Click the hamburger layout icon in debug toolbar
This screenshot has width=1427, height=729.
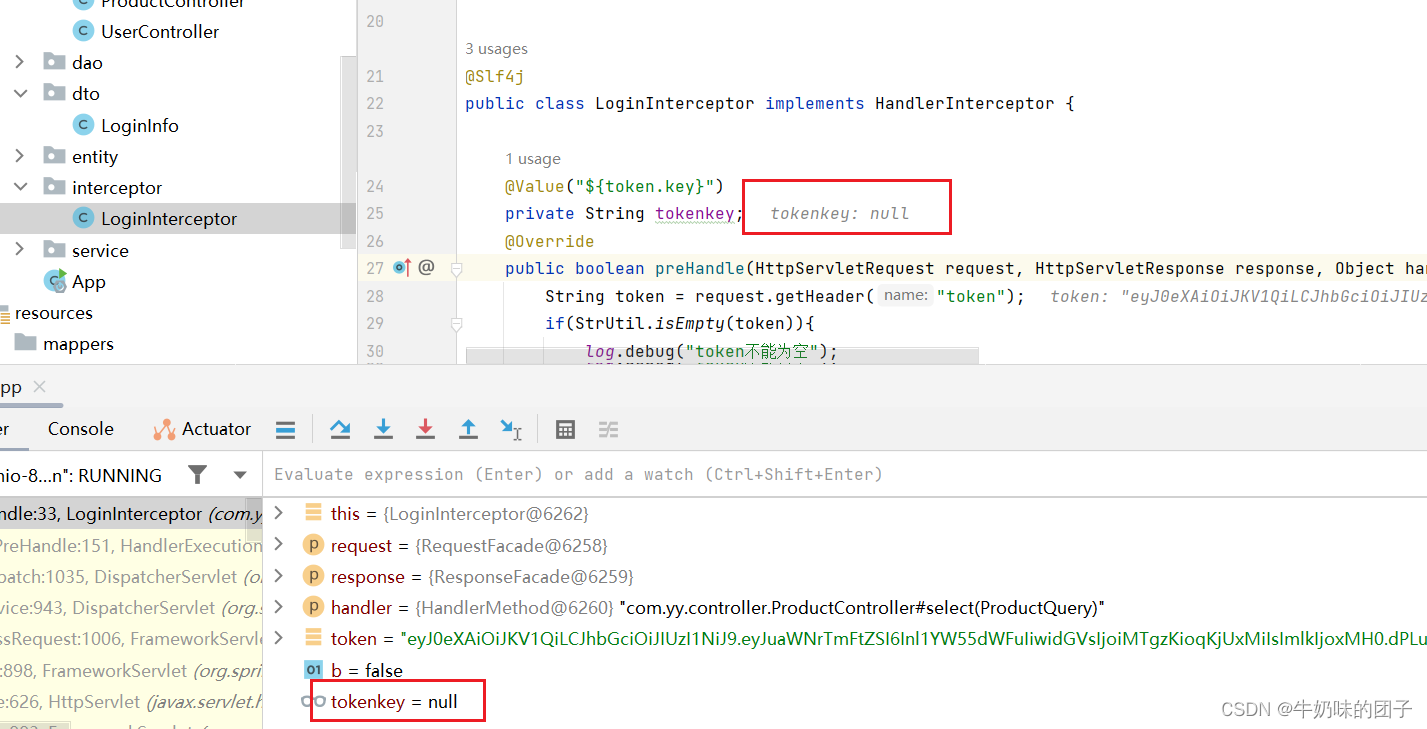pyautogui.click(x=285, y=429)
